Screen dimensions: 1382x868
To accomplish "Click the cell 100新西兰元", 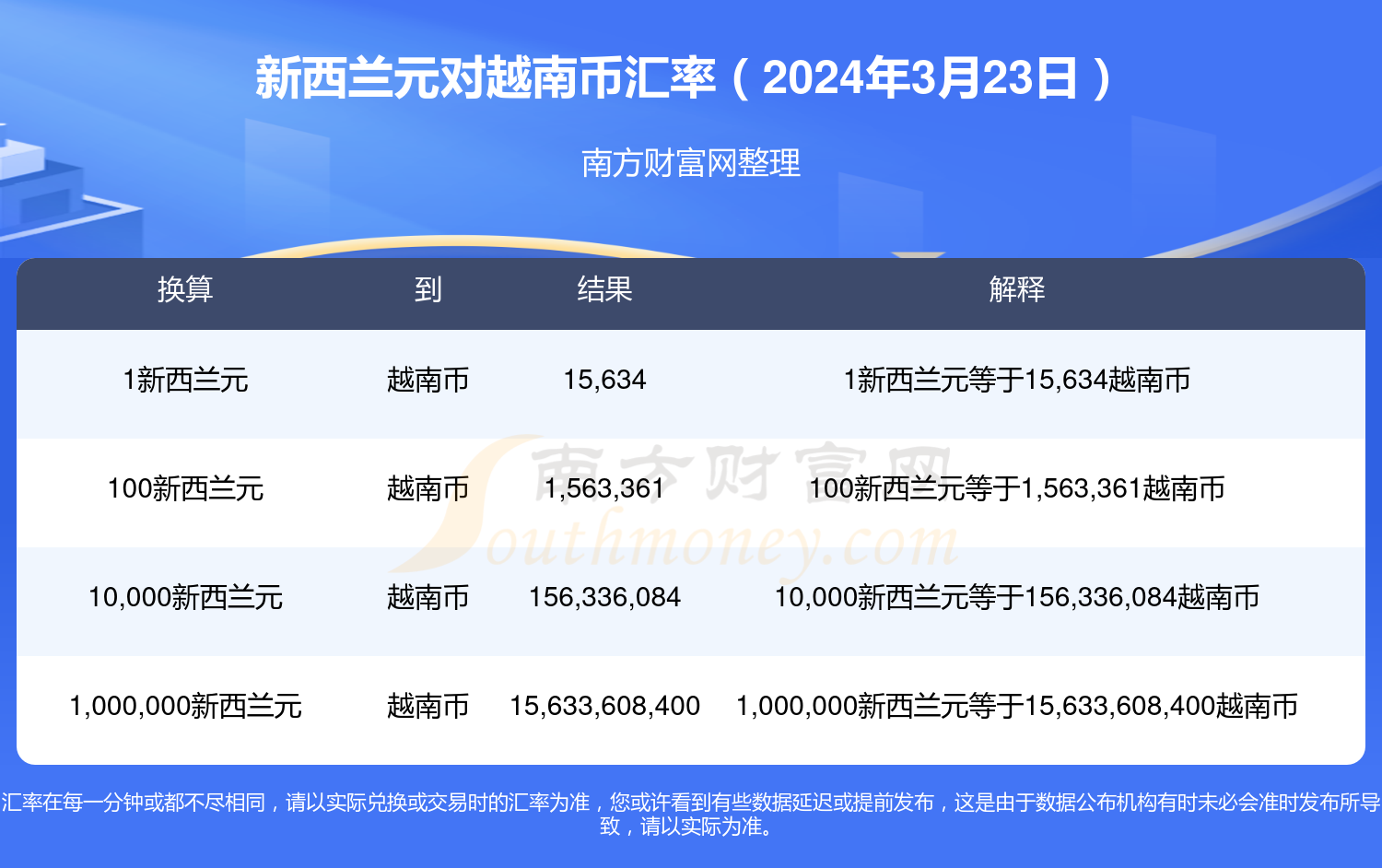I will tap(185, 488).
